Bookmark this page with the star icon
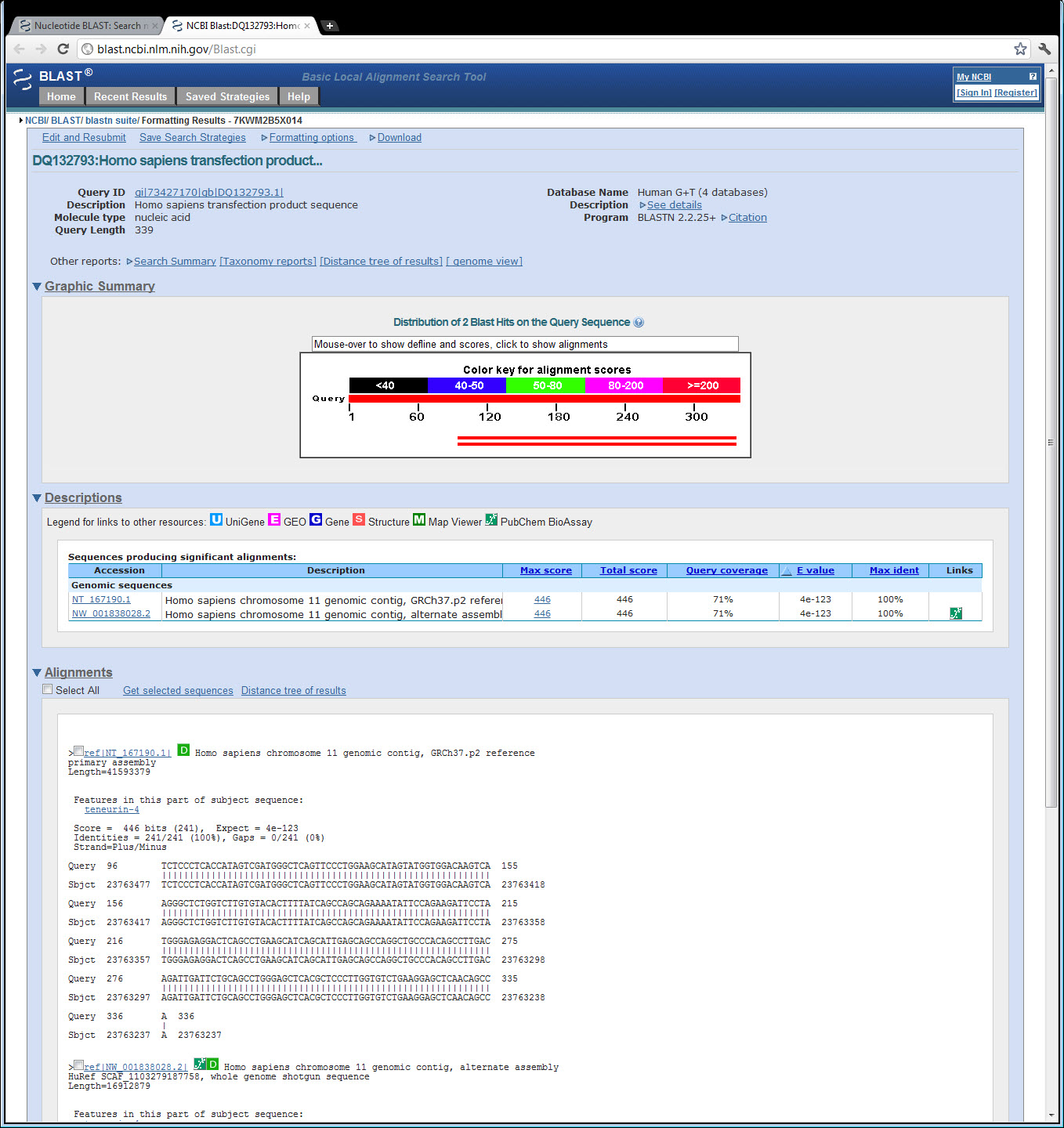 [x=1020, y=49]
